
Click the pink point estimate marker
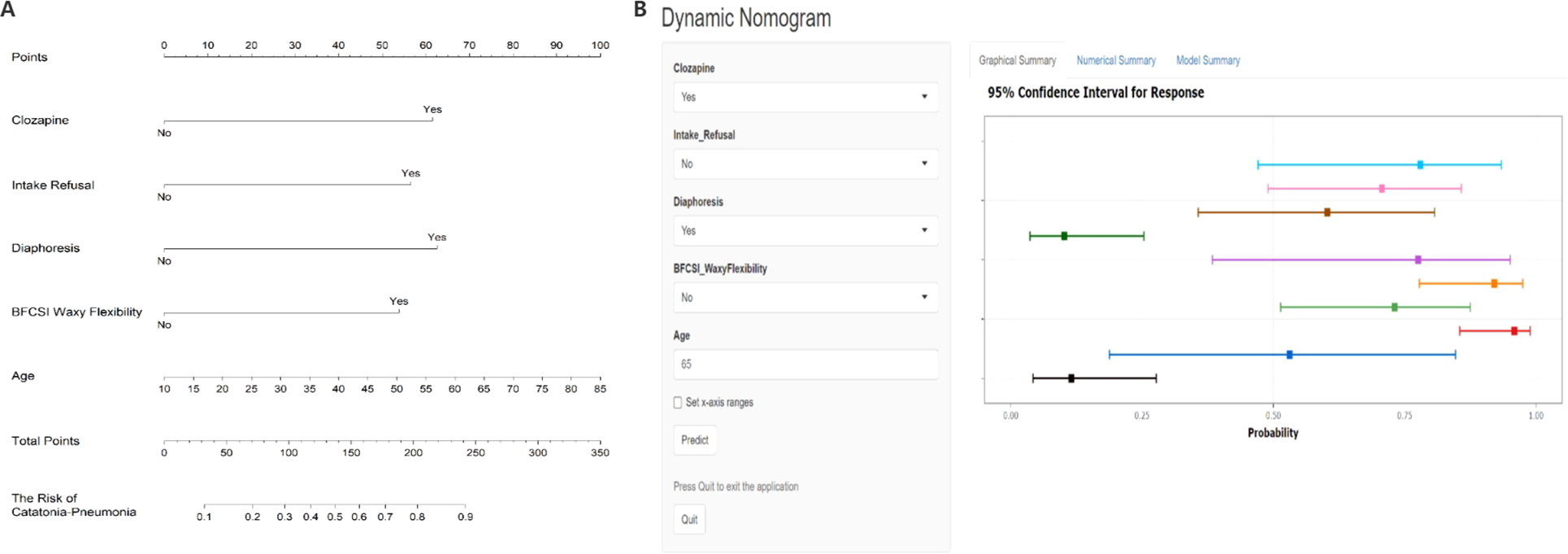[1382, 189]
